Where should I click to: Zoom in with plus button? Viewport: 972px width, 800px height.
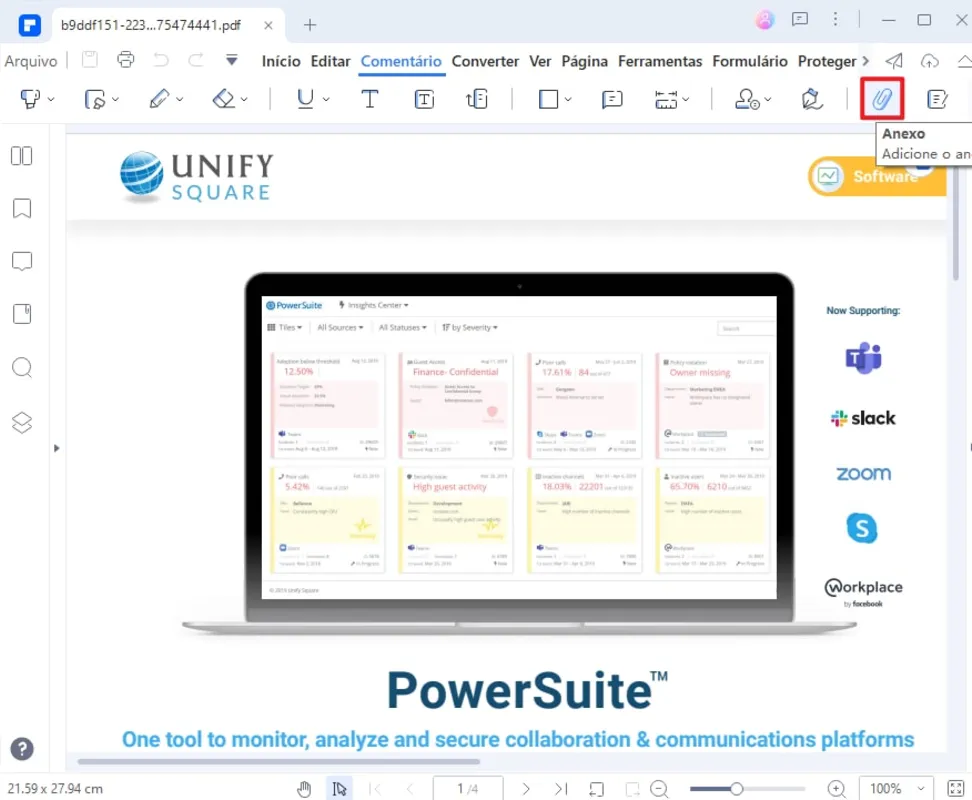tap(836, 789)
